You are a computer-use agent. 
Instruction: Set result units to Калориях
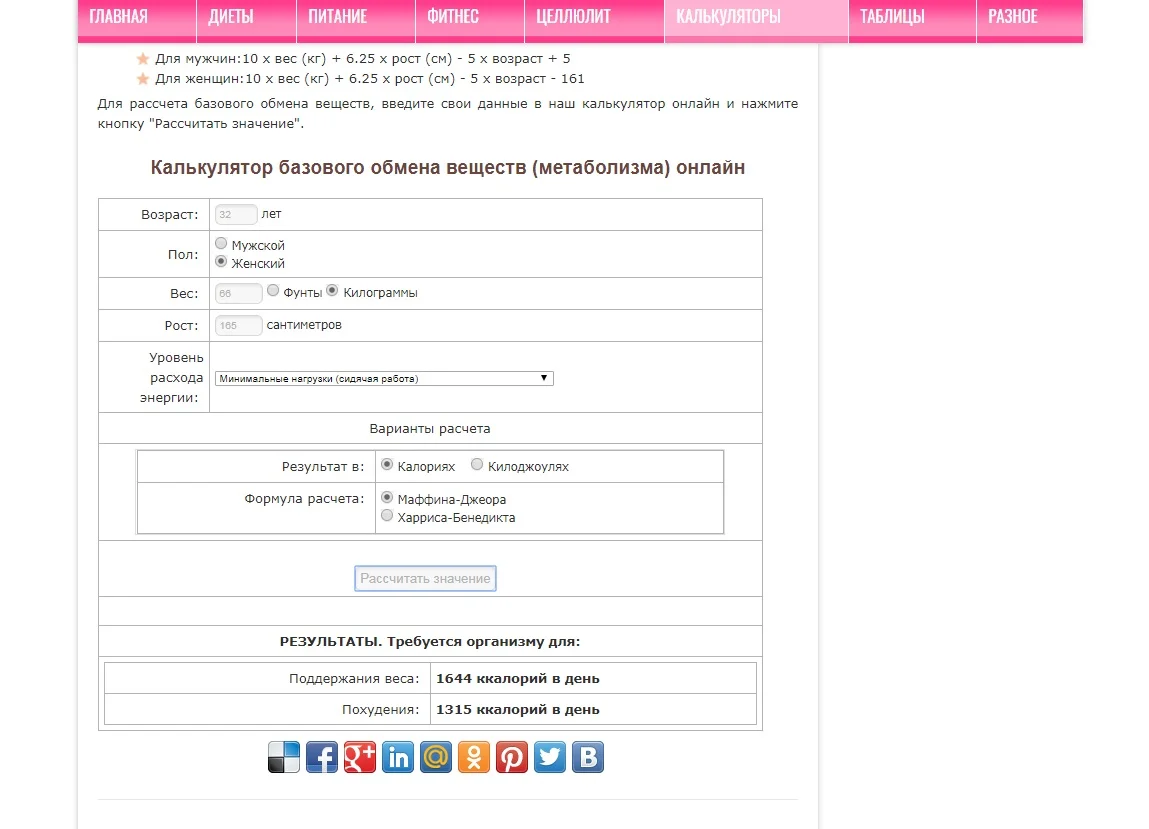(387, 465)
